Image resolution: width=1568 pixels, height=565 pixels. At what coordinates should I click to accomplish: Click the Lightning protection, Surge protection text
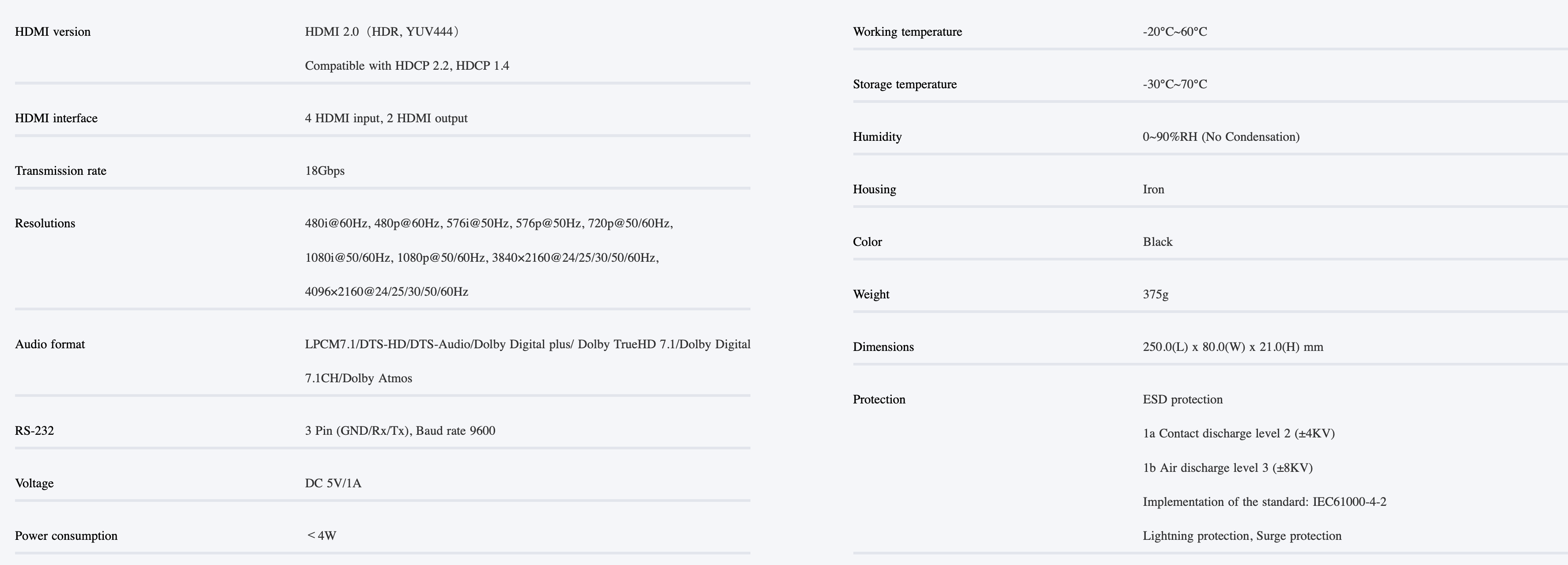[1242, 536]
